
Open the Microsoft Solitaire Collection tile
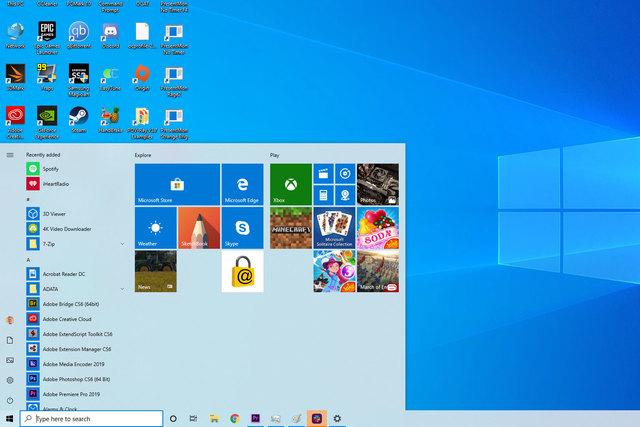coord(334,228)
